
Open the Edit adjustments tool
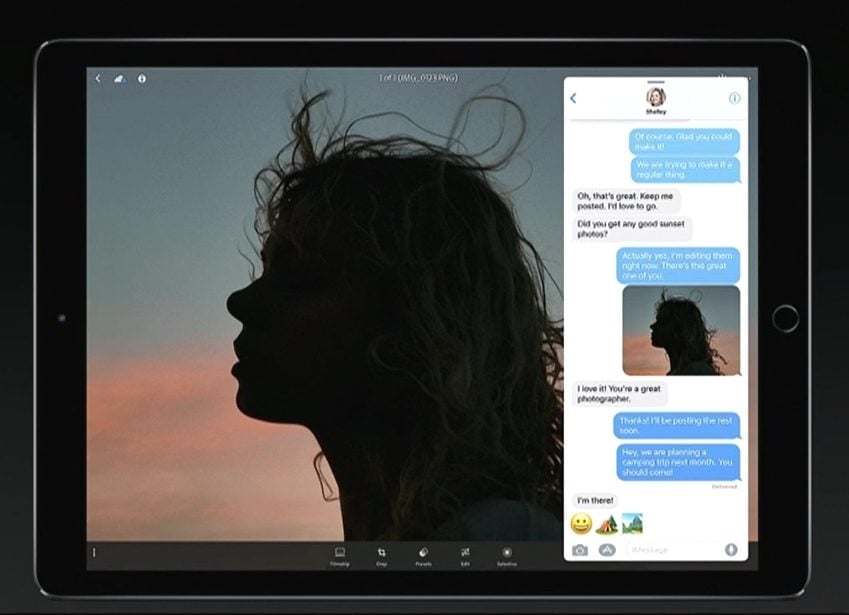(x=465, y=554)
